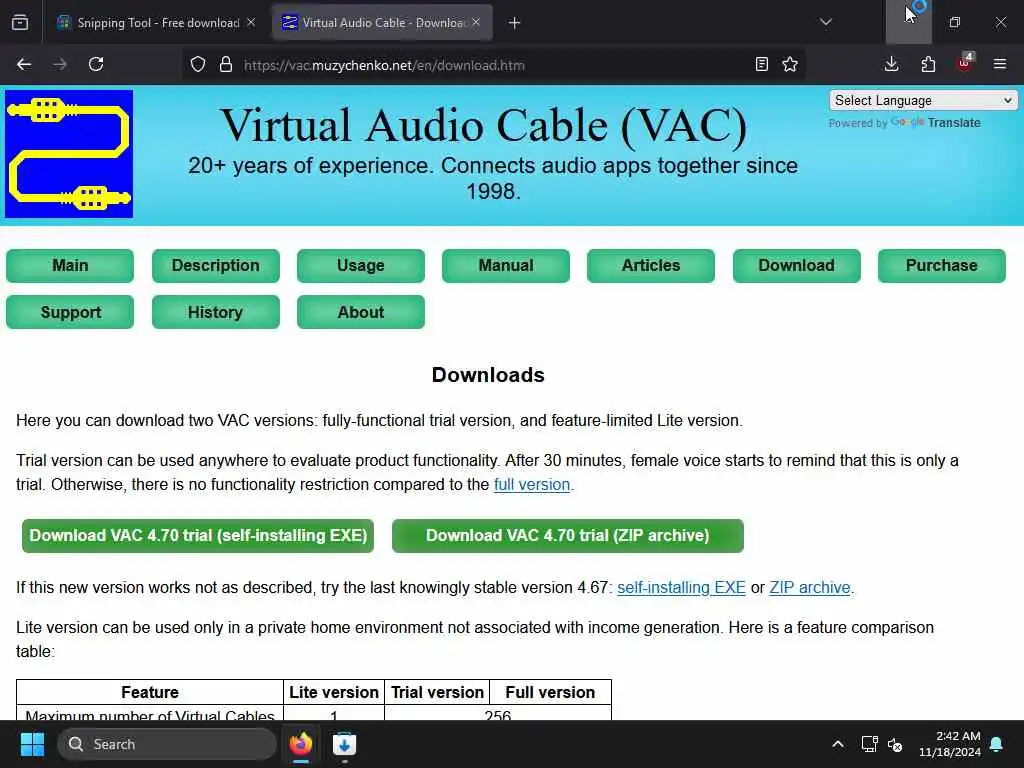Open Firefox View icon

pyautogui.click(x=20, y=23)
